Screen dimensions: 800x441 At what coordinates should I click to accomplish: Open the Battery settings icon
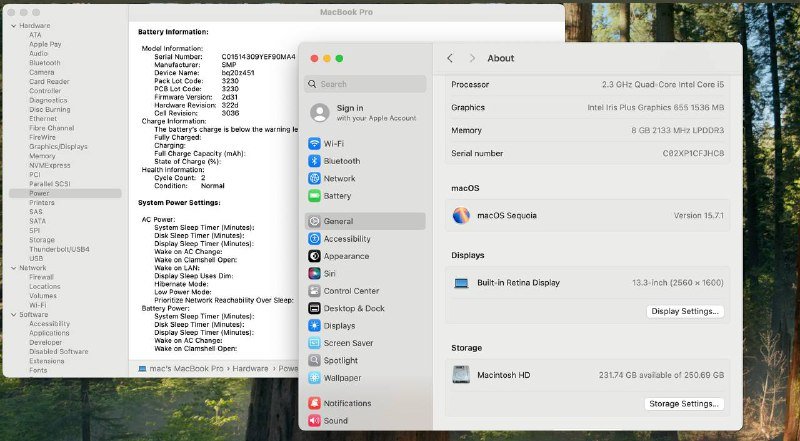pos(314,195)
